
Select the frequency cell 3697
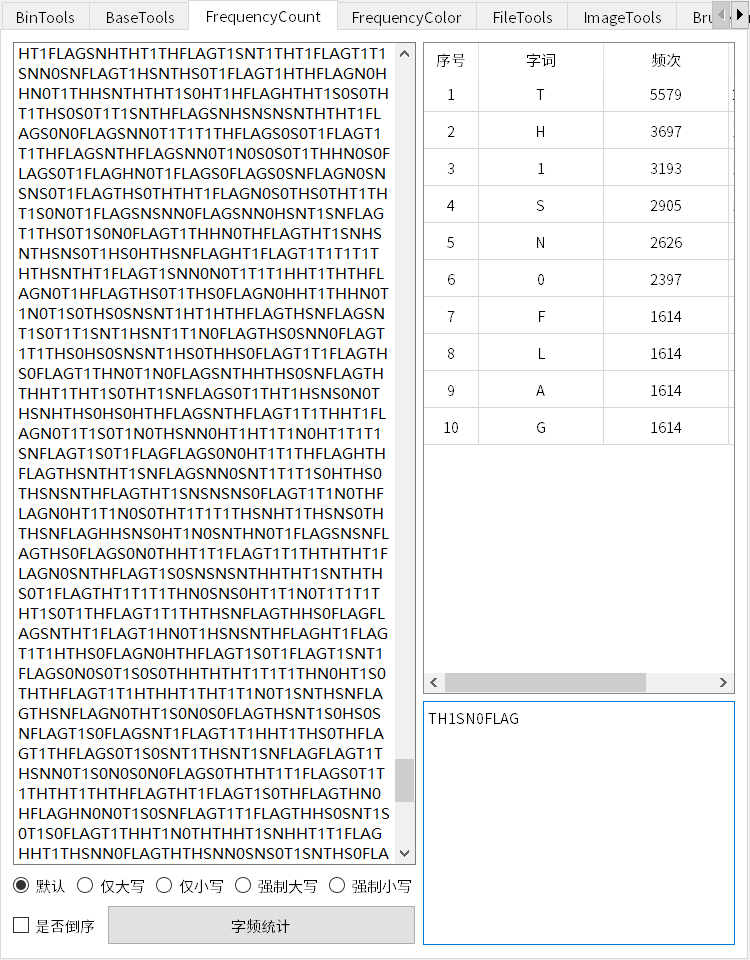coord(666,131)
